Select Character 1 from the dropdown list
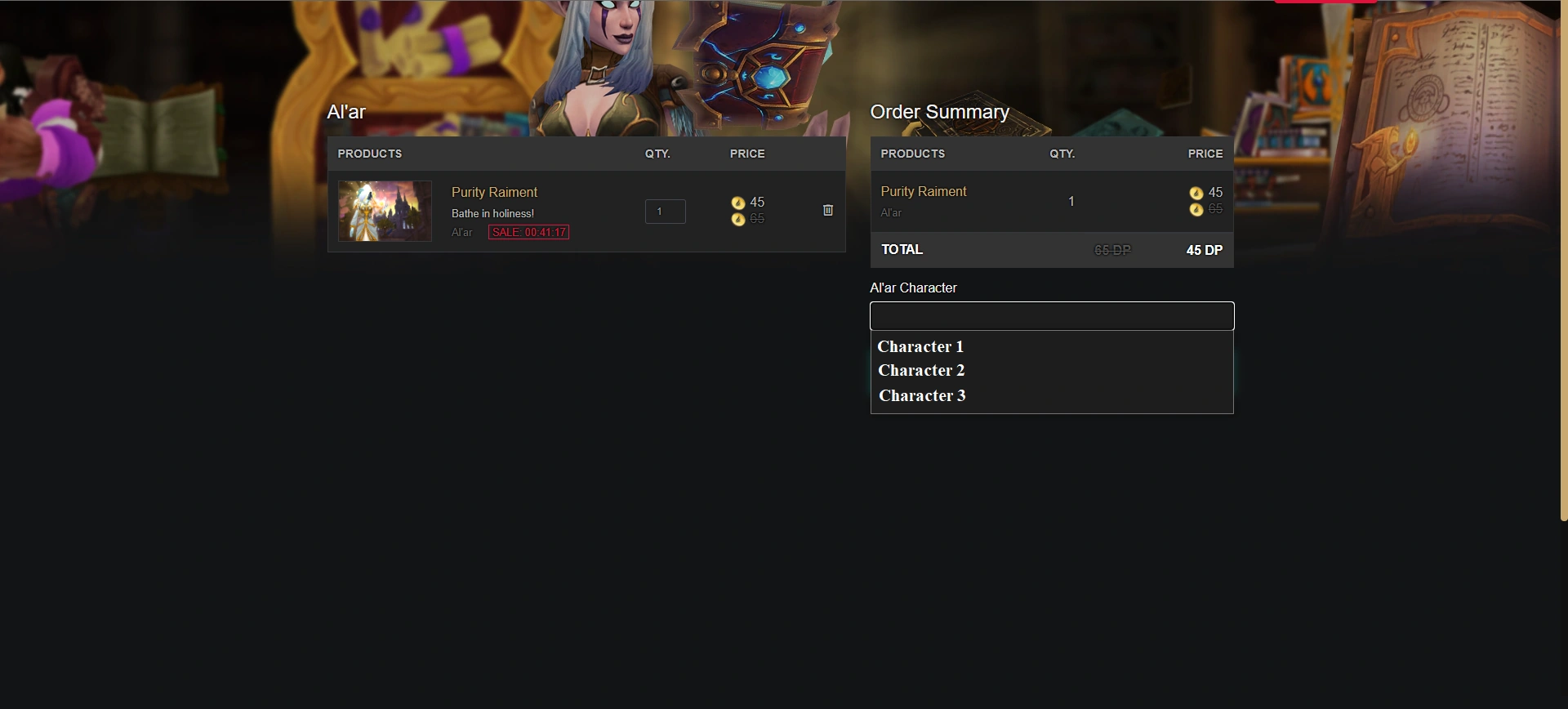The height and width of the screenshot is (709, 1568). pos(920,346)
